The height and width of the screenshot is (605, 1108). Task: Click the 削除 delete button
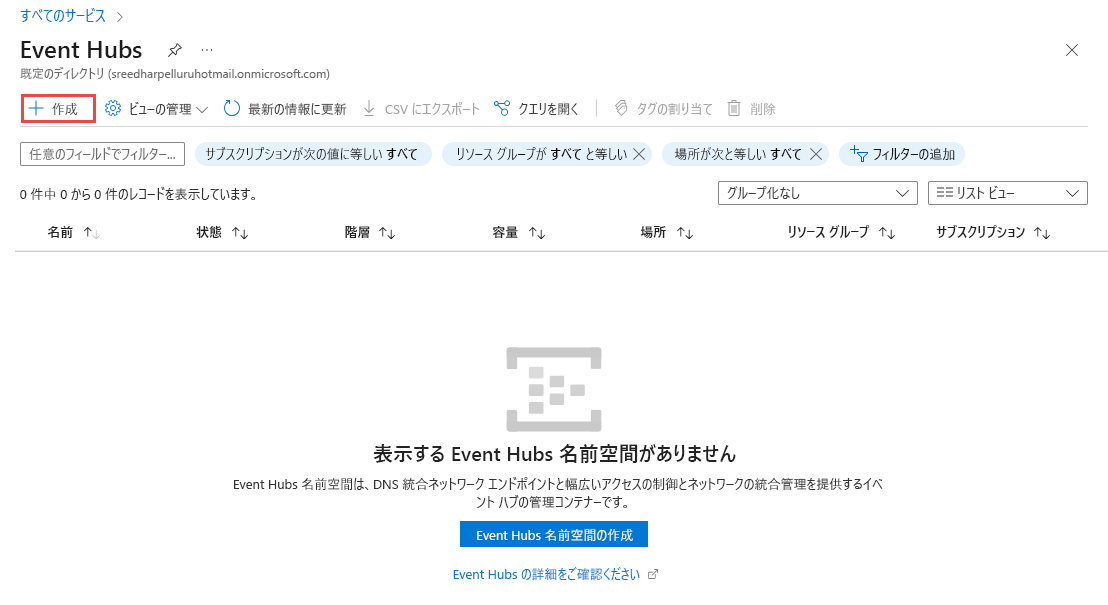point(752,109)
